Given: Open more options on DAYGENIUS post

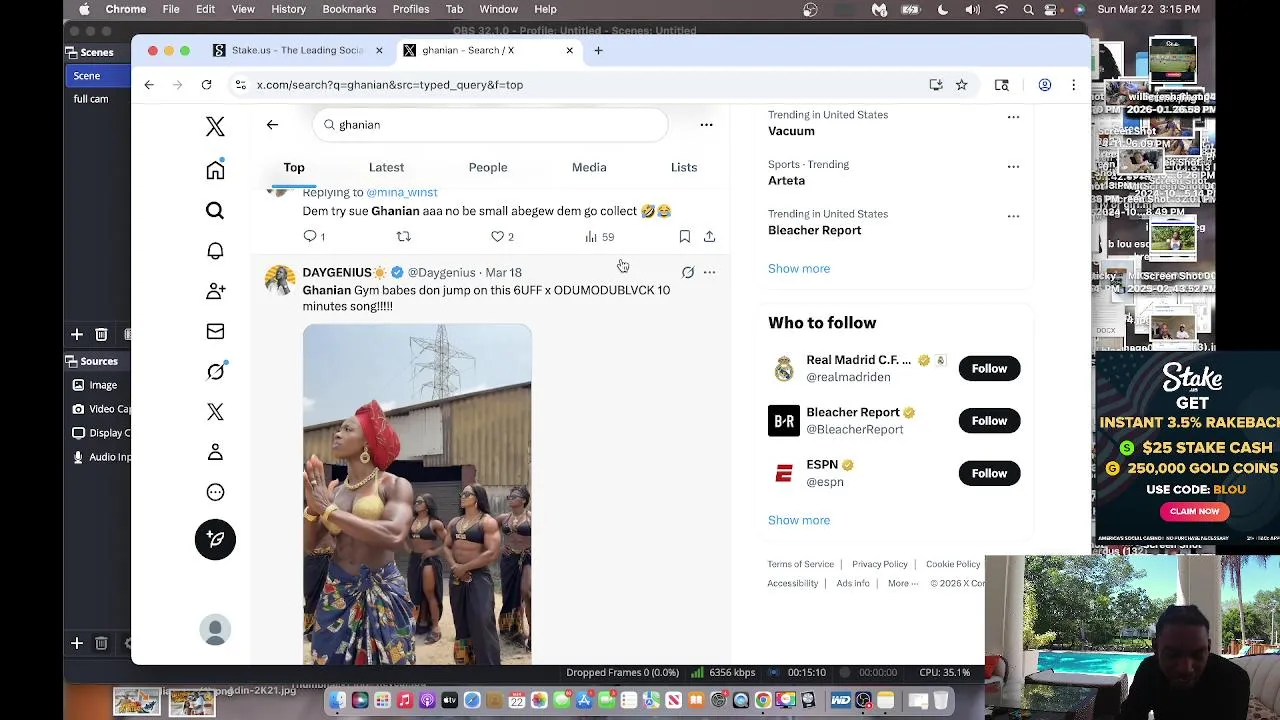Looking at the screenshot, I should [x=709, y=272].
